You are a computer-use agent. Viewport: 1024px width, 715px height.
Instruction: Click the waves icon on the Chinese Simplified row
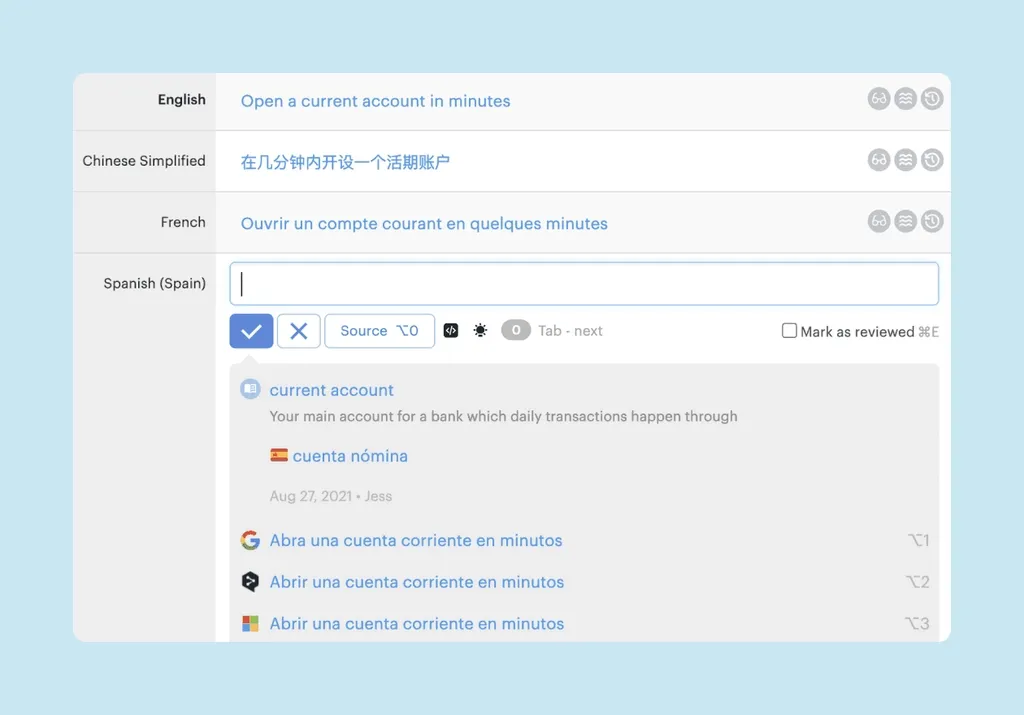pyautogui.click(x=906, y=160)
